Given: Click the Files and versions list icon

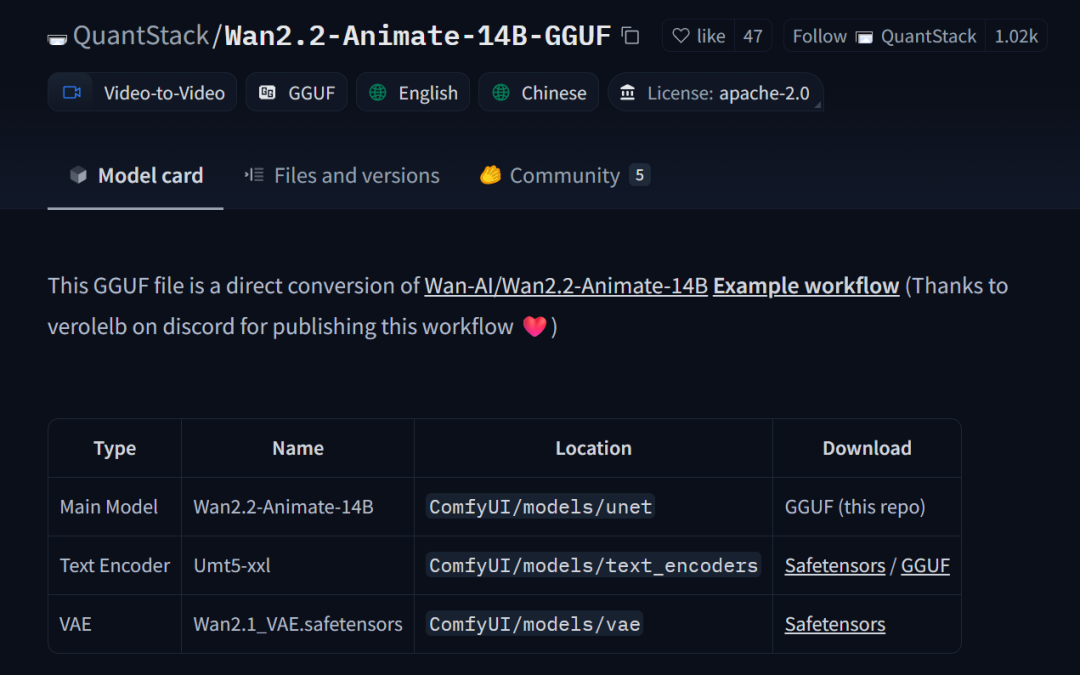Looking at the screenshot, I should 254,175.
